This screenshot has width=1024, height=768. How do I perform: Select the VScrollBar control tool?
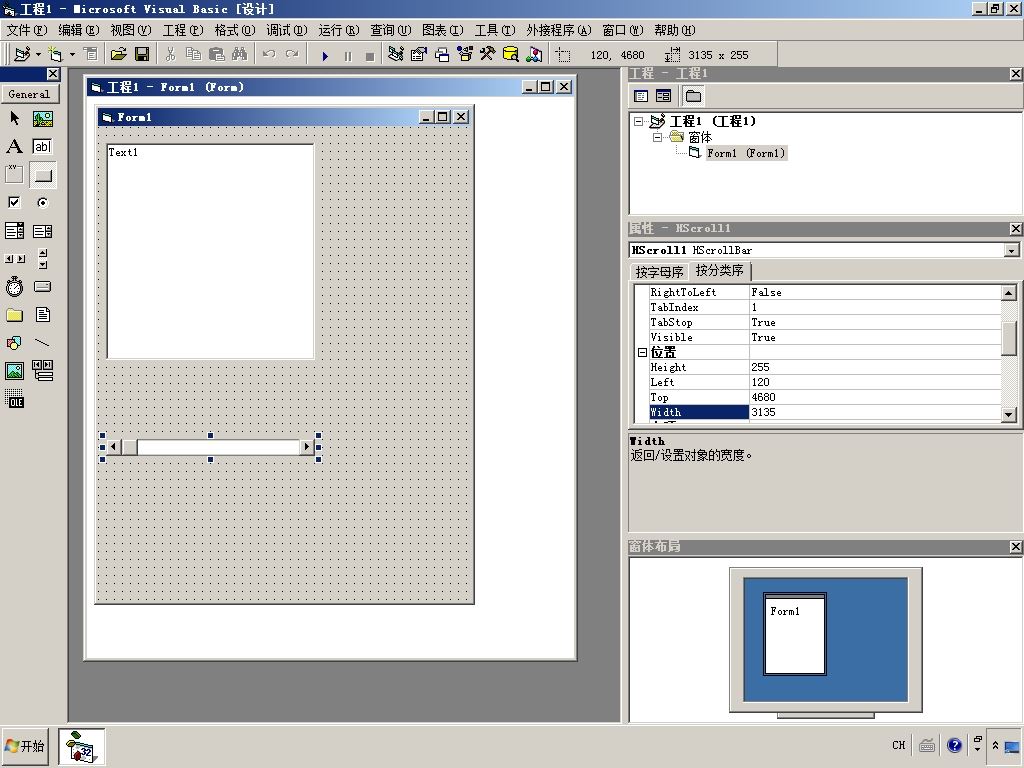[42, 259]
